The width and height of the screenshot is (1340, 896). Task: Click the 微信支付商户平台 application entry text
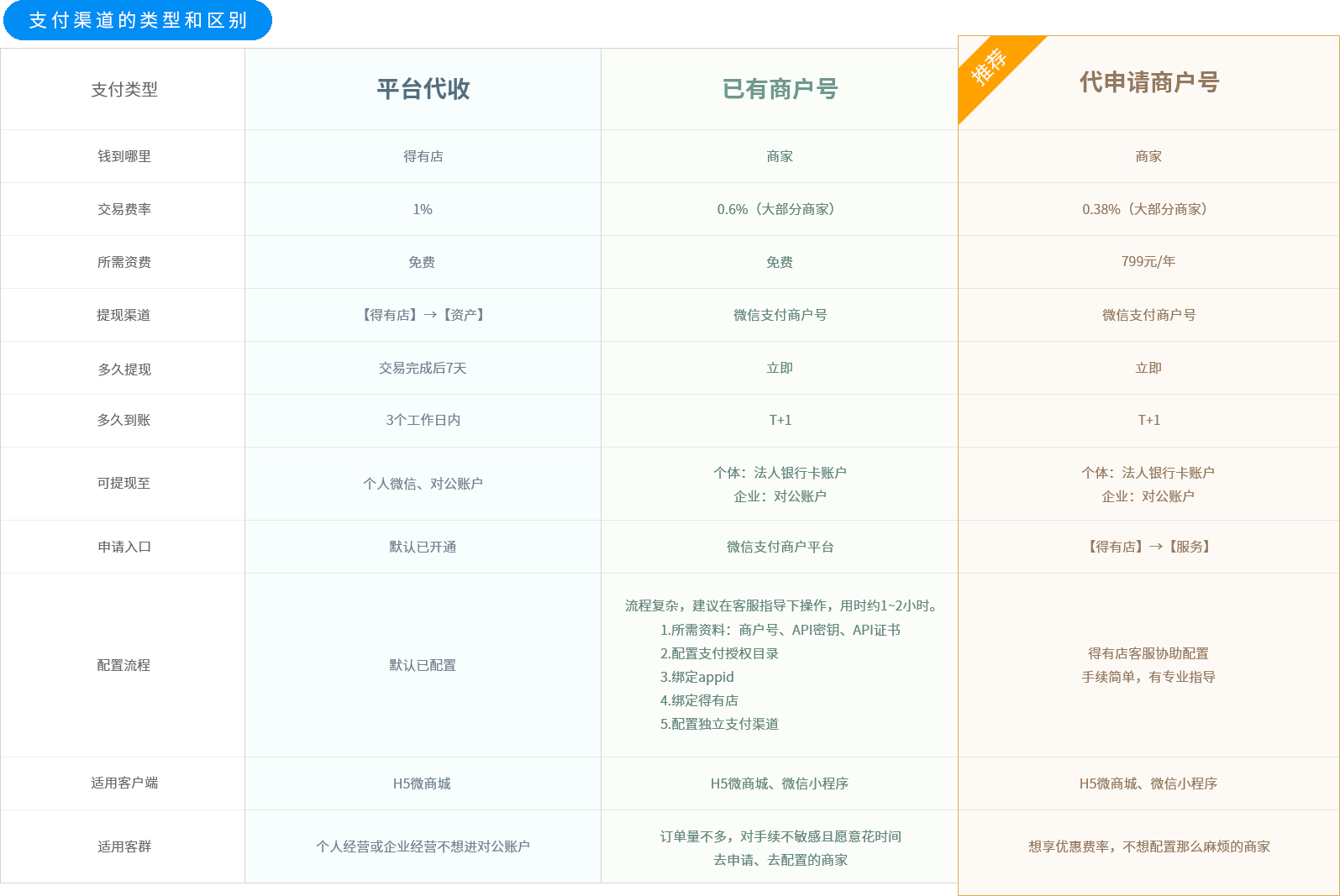click(x=780, y=547)
